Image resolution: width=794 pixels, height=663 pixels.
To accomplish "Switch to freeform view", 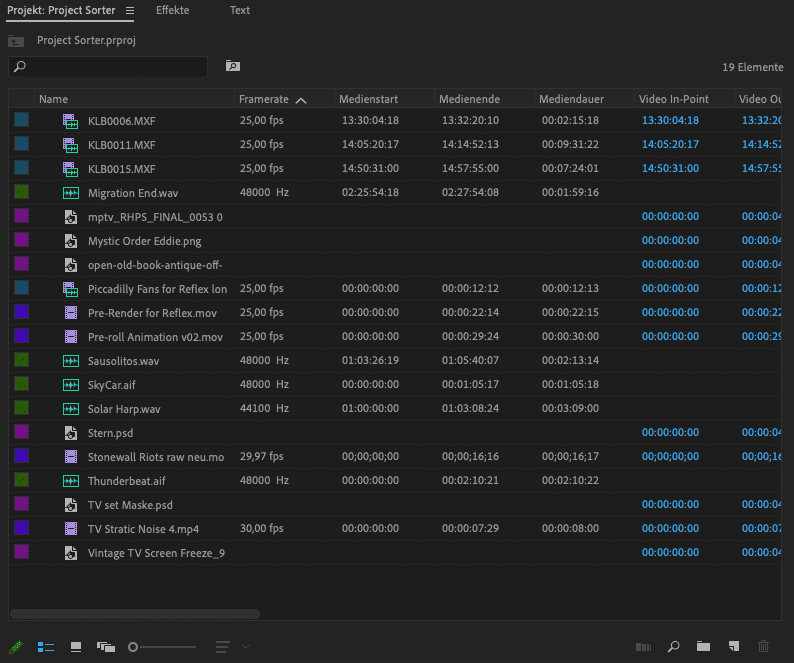I will 106,647.
